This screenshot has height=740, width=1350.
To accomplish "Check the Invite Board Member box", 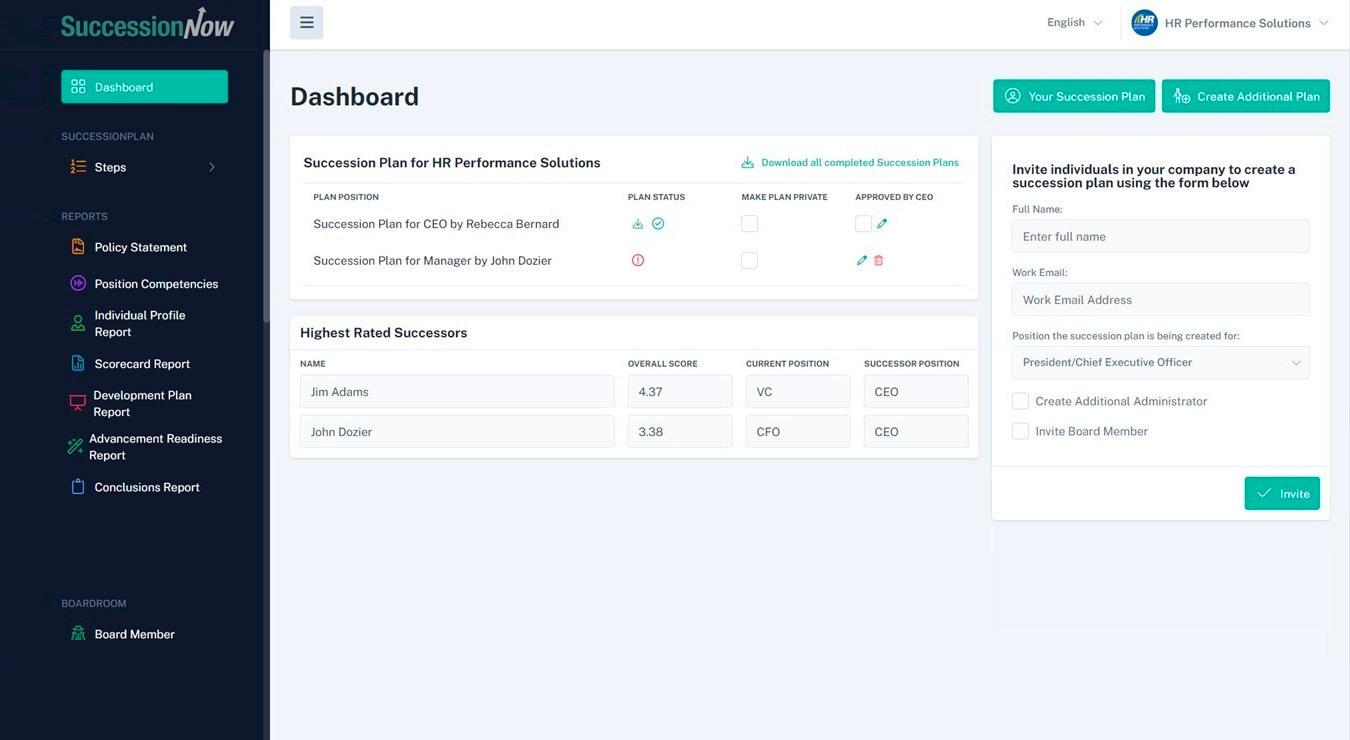I will [x=1020, y=431].
